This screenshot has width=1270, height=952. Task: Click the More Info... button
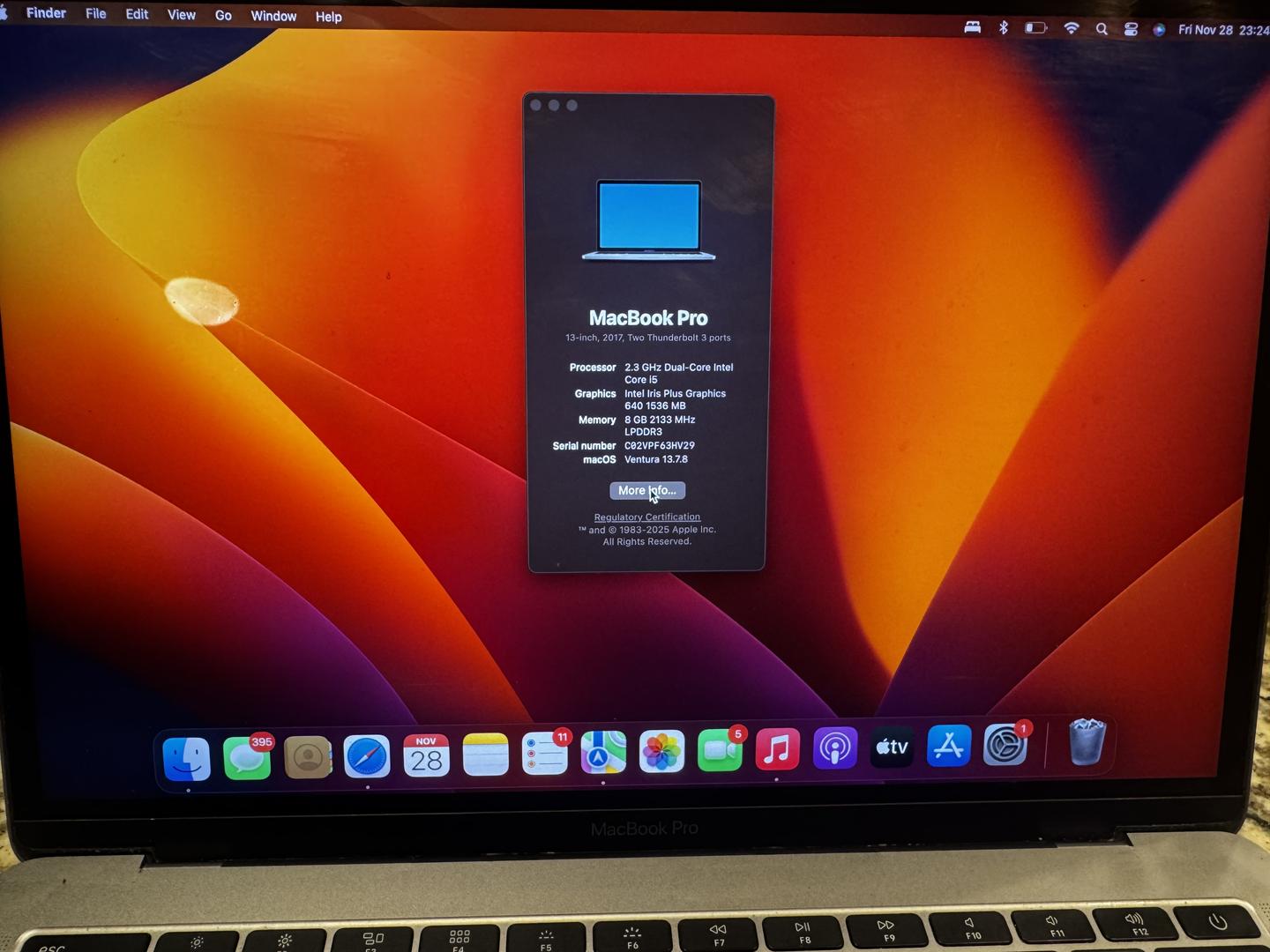tap(647, 491)
